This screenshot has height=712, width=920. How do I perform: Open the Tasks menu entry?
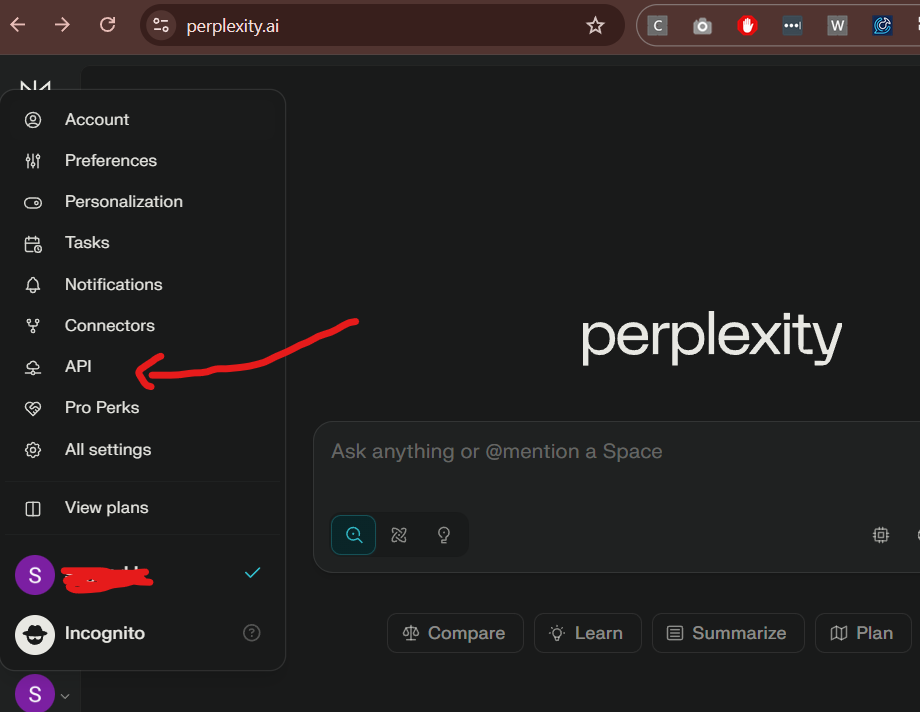(143, 243)
